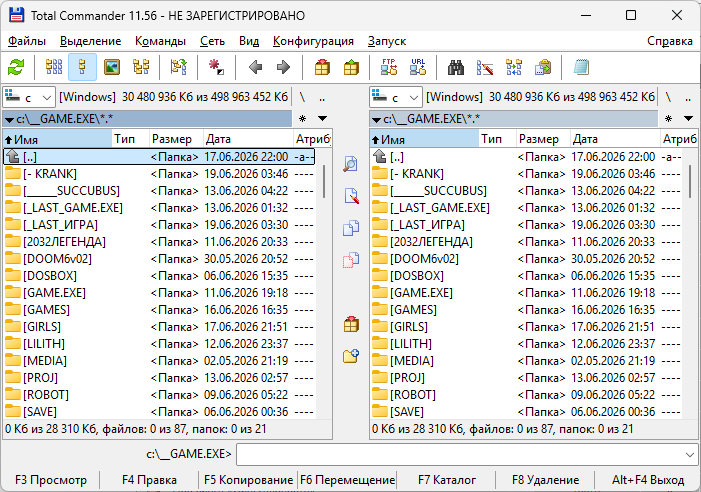Open the FTP connect icon
This screenshot has height=492, width=701.
389,67
